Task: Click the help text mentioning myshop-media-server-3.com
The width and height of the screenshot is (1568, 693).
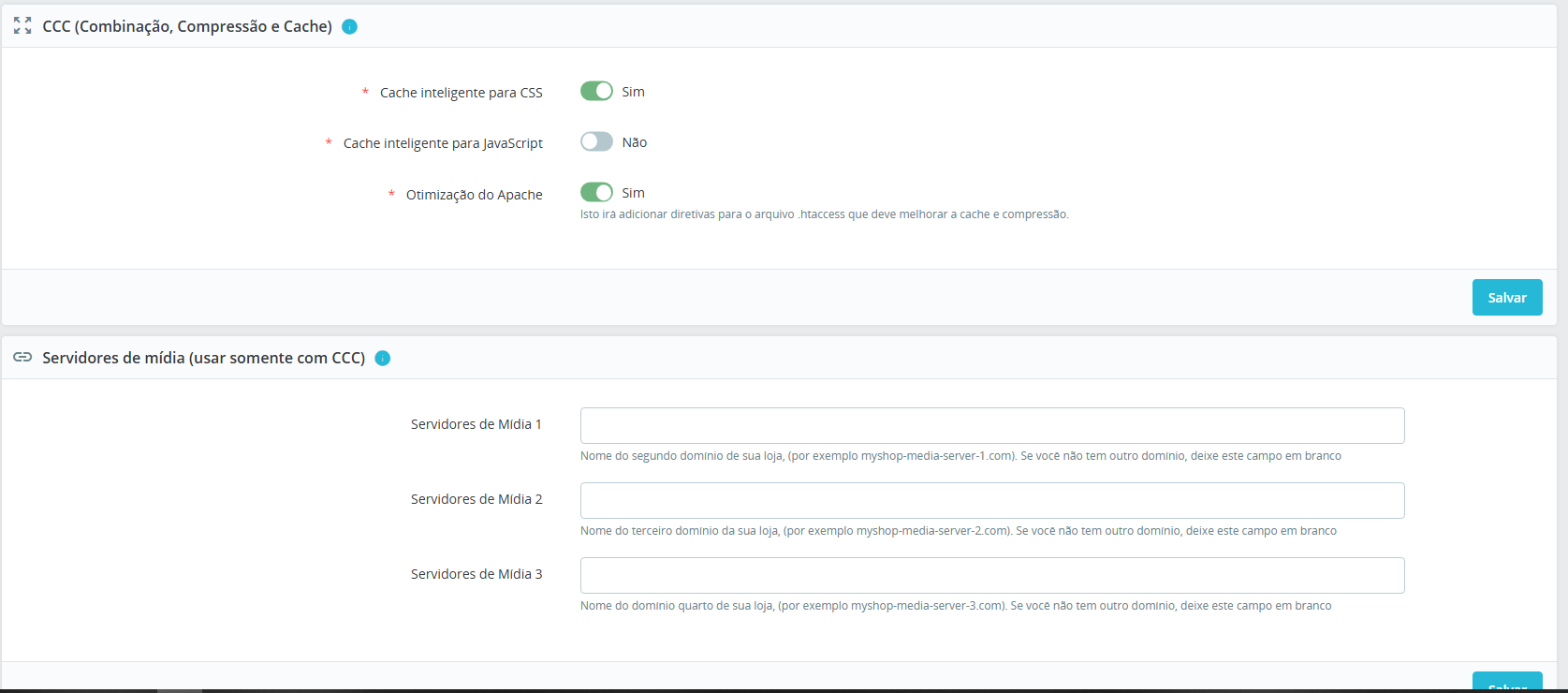Action: 956,606
